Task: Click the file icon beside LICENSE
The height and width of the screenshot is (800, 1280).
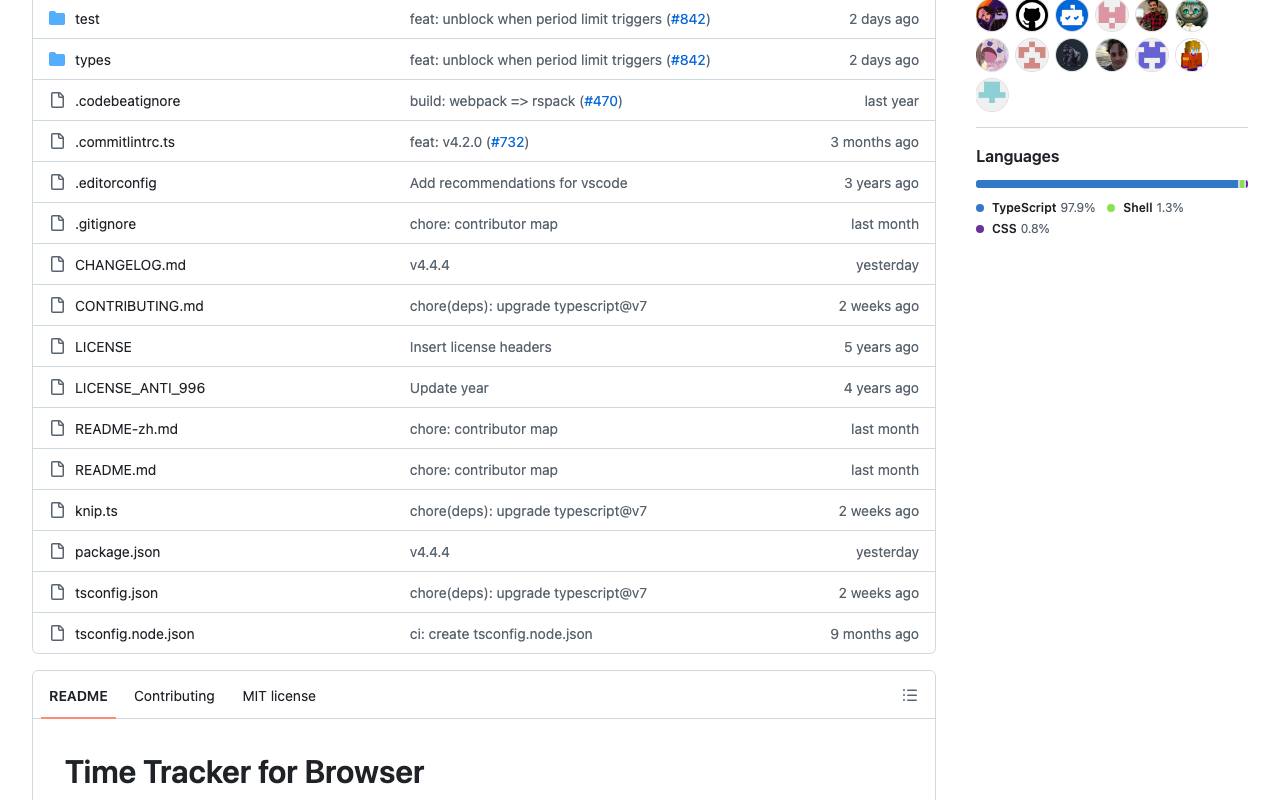Action: [x=57, y=346]
